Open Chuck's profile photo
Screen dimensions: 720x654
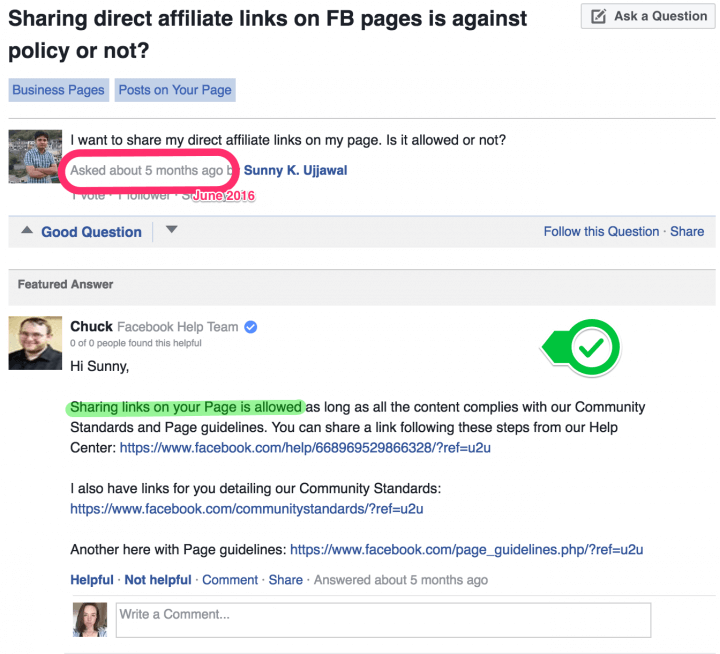[35, 343]
